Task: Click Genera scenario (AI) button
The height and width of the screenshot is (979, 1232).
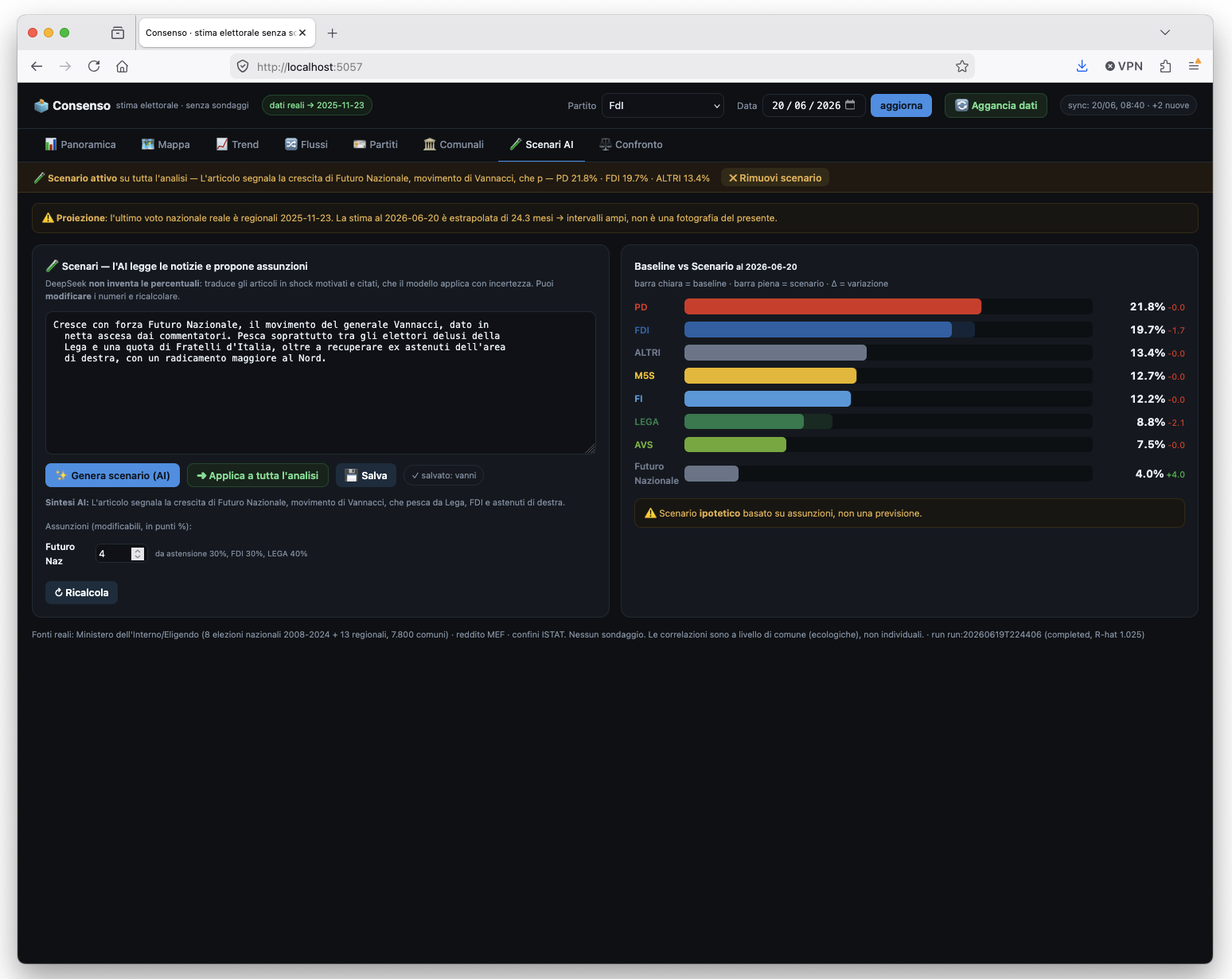Action: (x=112, y=475)
